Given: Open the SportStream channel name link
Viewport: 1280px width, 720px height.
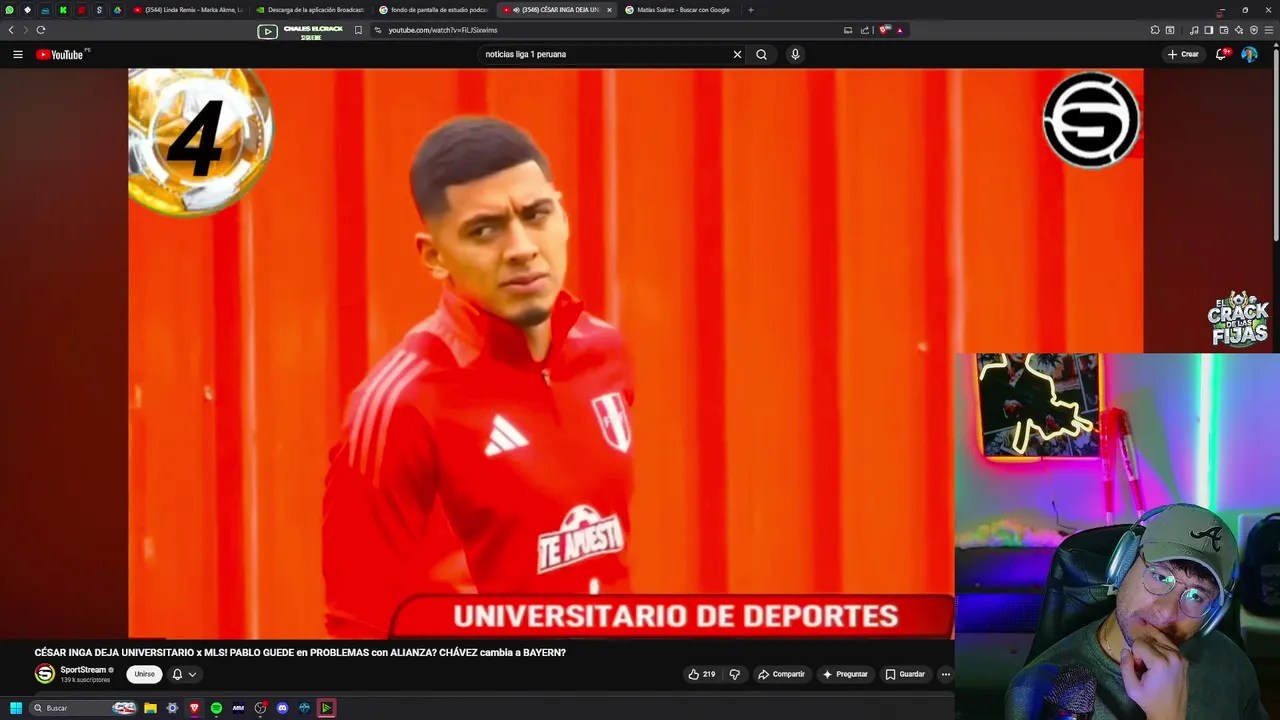Looking at the screenshot, I should click(x=83, y=670).
